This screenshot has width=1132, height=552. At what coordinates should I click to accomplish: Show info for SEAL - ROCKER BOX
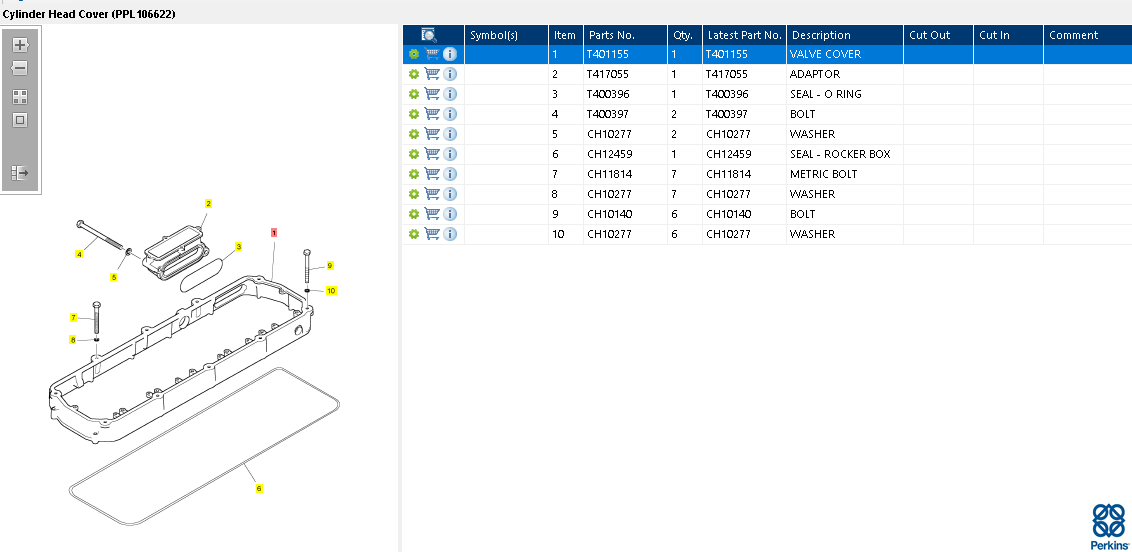(x=450, y=154)
